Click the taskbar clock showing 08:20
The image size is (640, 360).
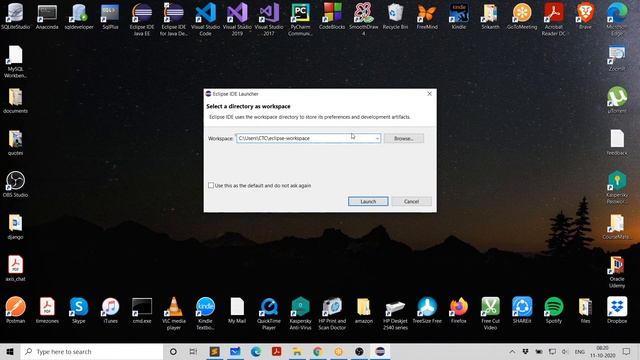(602, 351)
